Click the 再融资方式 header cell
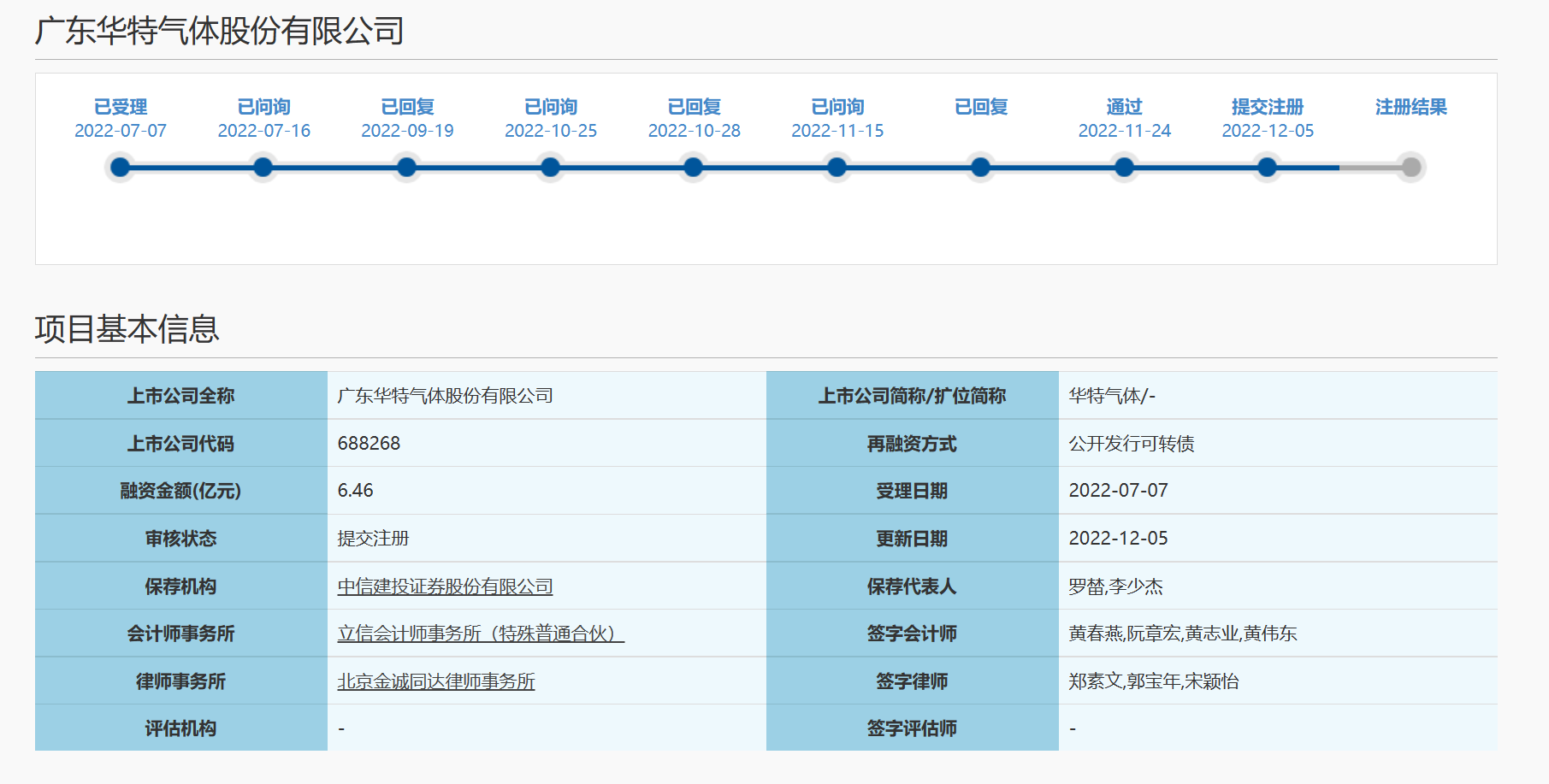 (913, 443)
